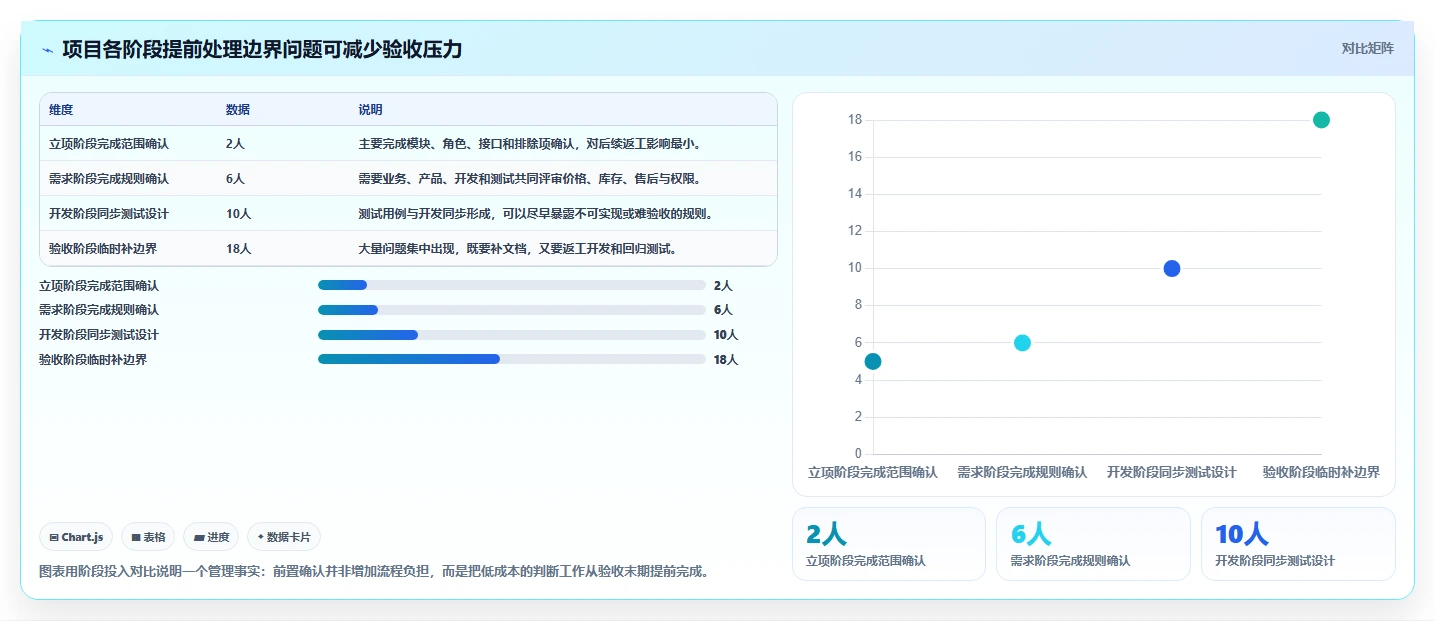Click the 18人 value beside the progress bar
Image resolution: width=1435 pixels, height=621 pixels.
point(726,359)
